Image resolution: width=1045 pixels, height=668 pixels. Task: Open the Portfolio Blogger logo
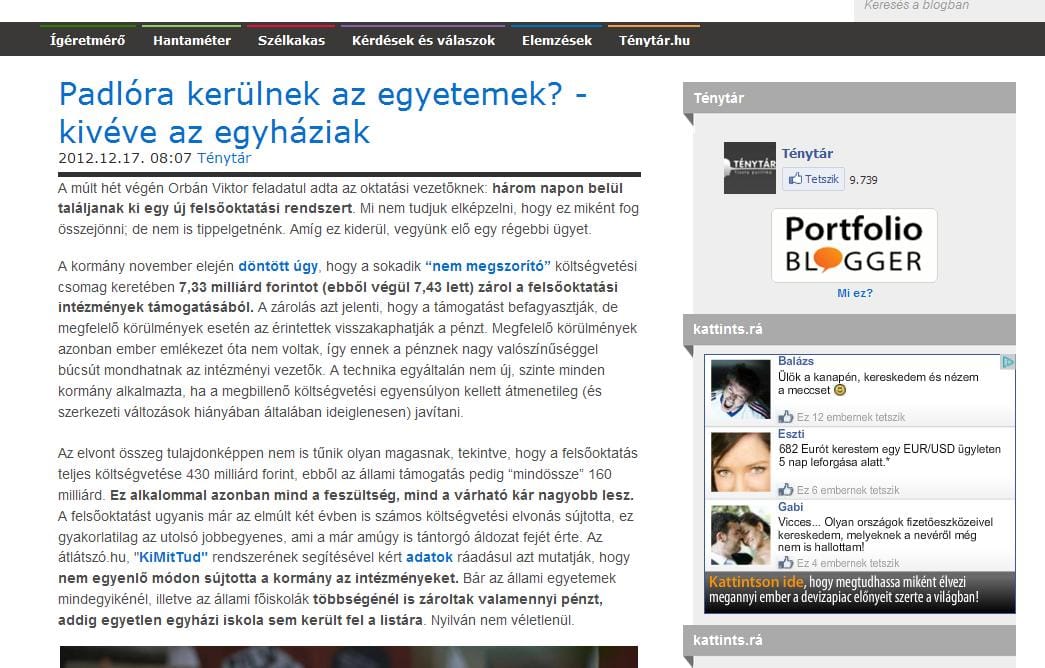[x=854, y=245]
